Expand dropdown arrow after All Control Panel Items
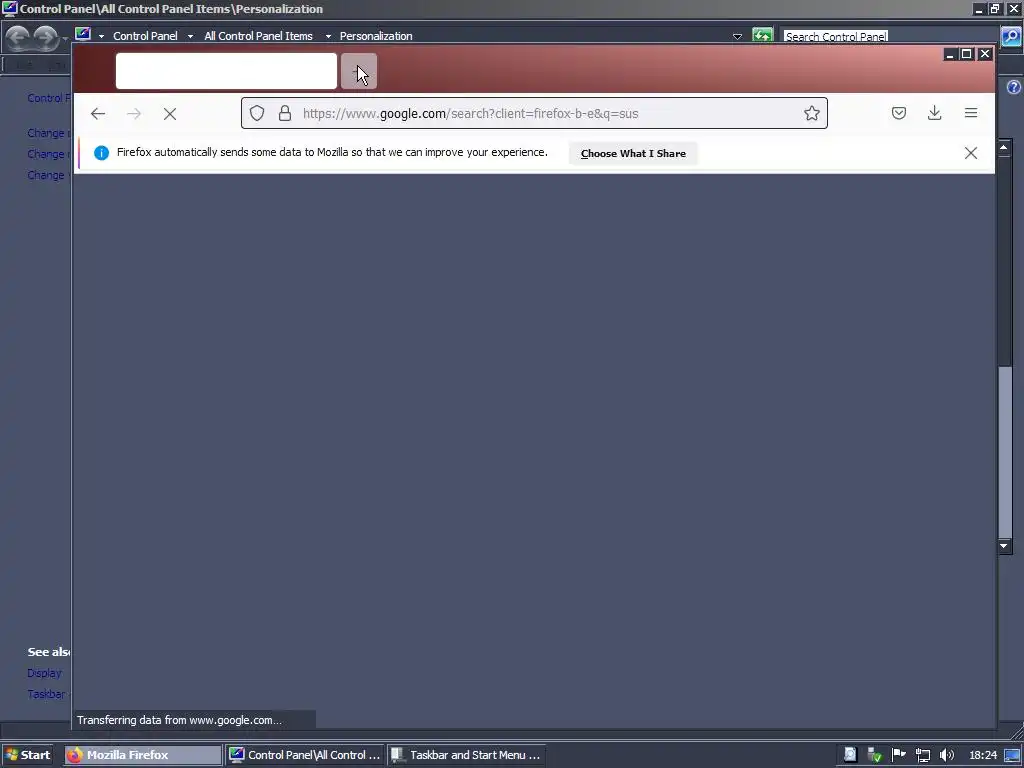 (328, 37)
